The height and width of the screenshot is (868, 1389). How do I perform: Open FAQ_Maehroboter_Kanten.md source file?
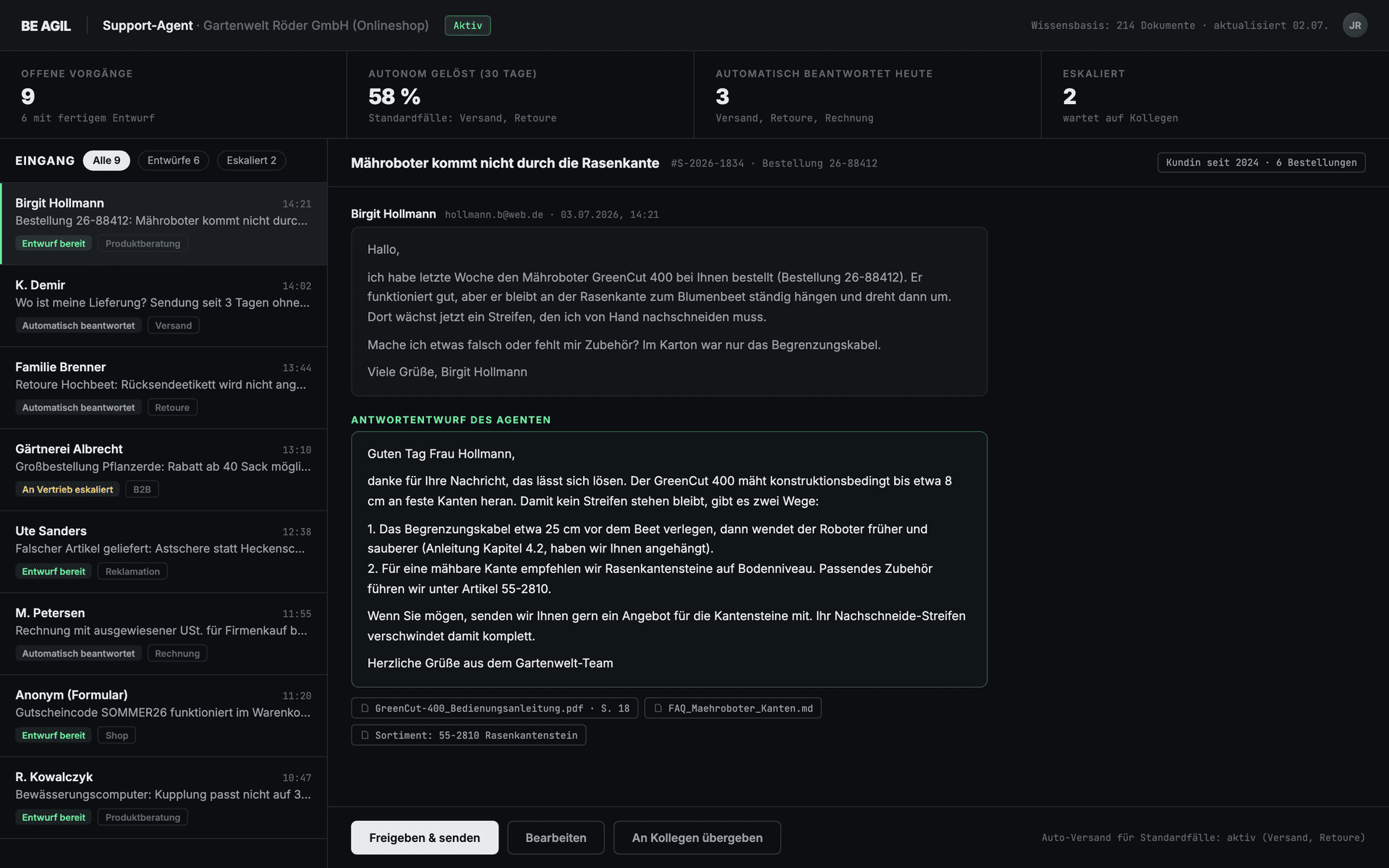pos(732,708)
